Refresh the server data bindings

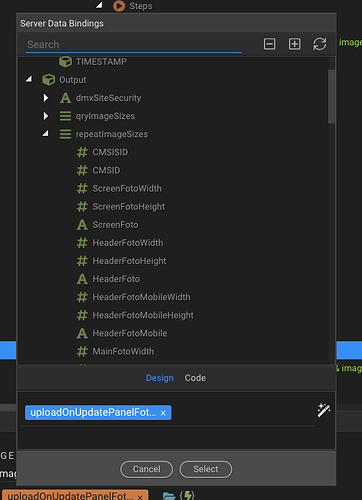(319, 44)
